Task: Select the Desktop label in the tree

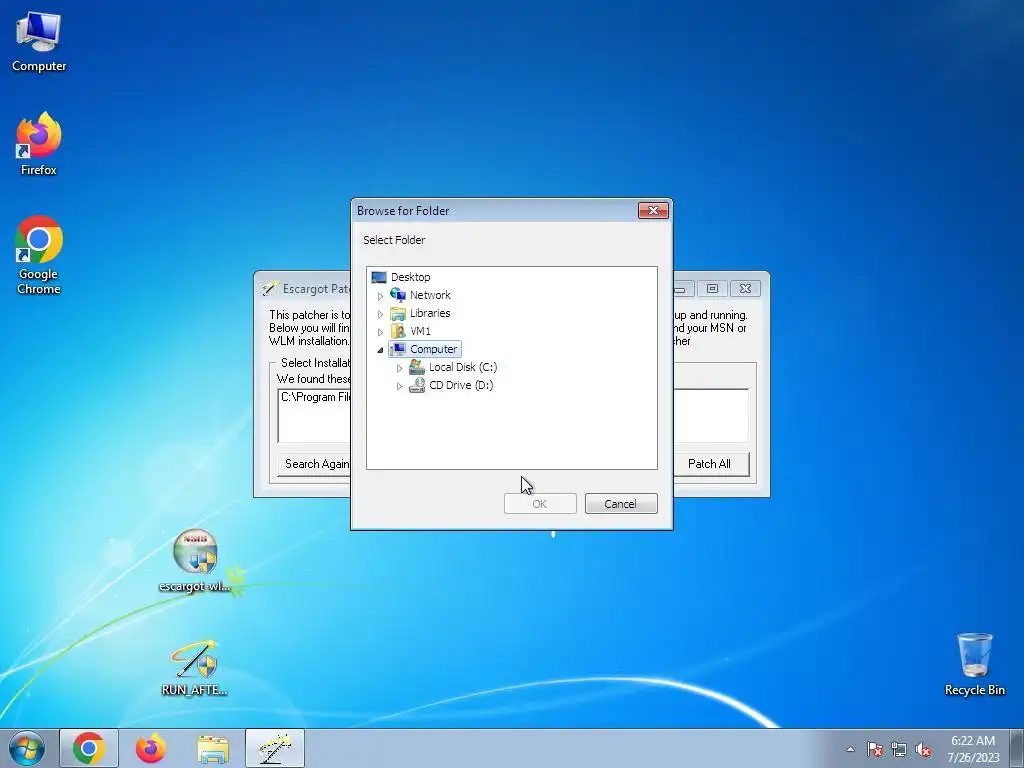Action: pyautogui.click(x=410, y=277)
